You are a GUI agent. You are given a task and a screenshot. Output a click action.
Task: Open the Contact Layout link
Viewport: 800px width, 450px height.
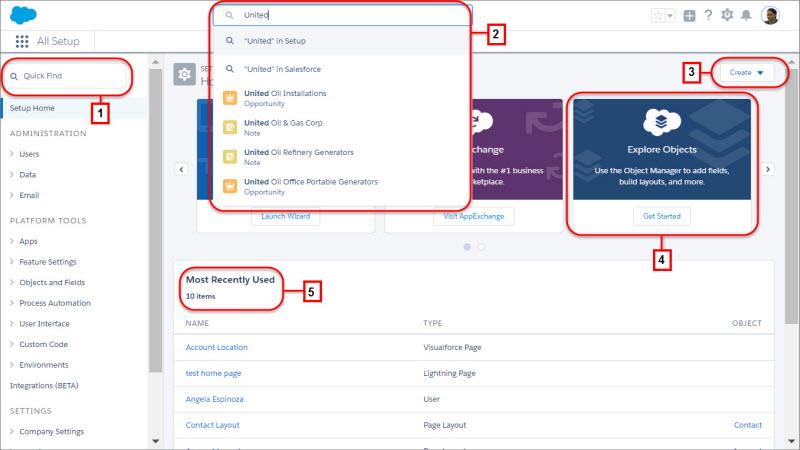212,425
